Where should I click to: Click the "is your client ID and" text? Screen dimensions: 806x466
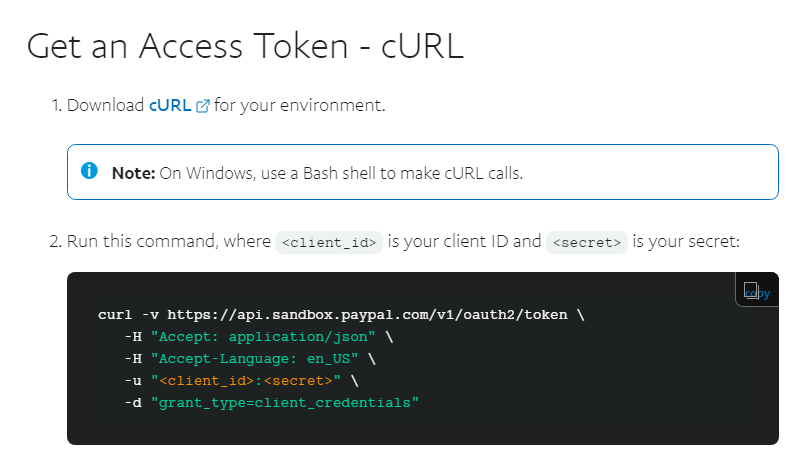[464, 241]
